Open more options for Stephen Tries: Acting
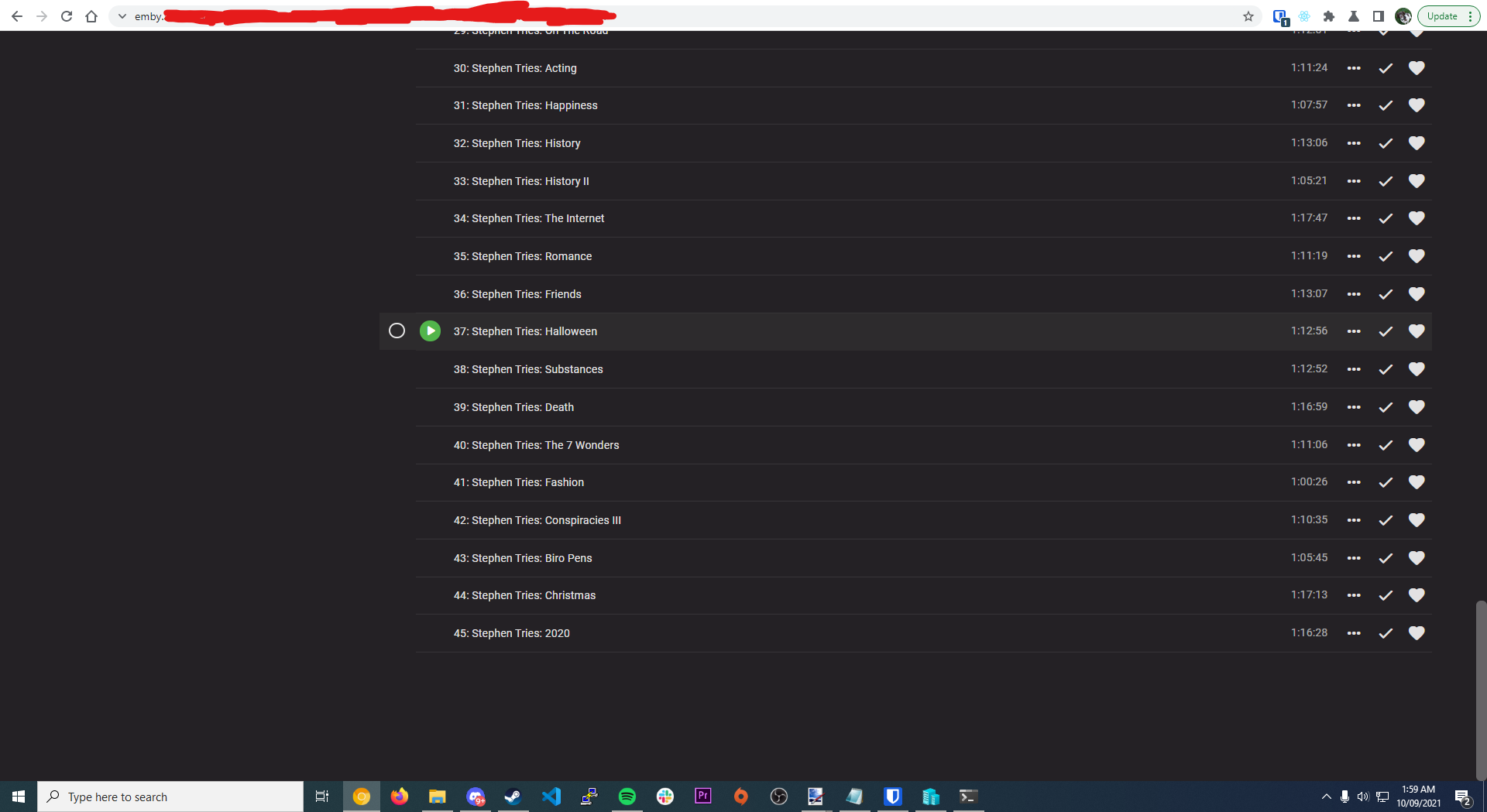The width and height of the screenshot is (1487, 812). coord(1354,68)
